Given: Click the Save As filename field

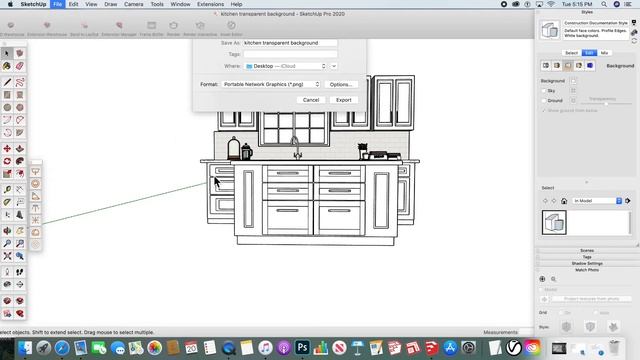Looking at the screenshot, I should coord(290,43).
